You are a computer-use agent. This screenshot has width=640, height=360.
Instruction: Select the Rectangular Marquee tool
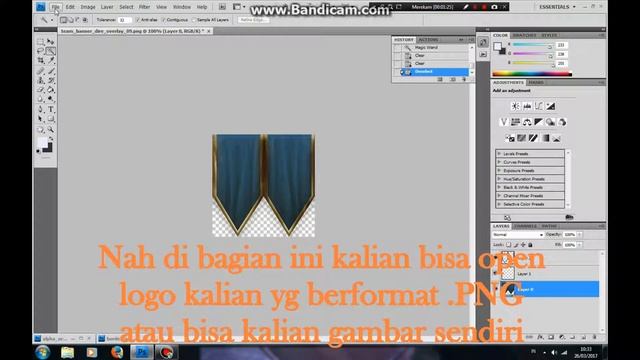tap(40, 42)
